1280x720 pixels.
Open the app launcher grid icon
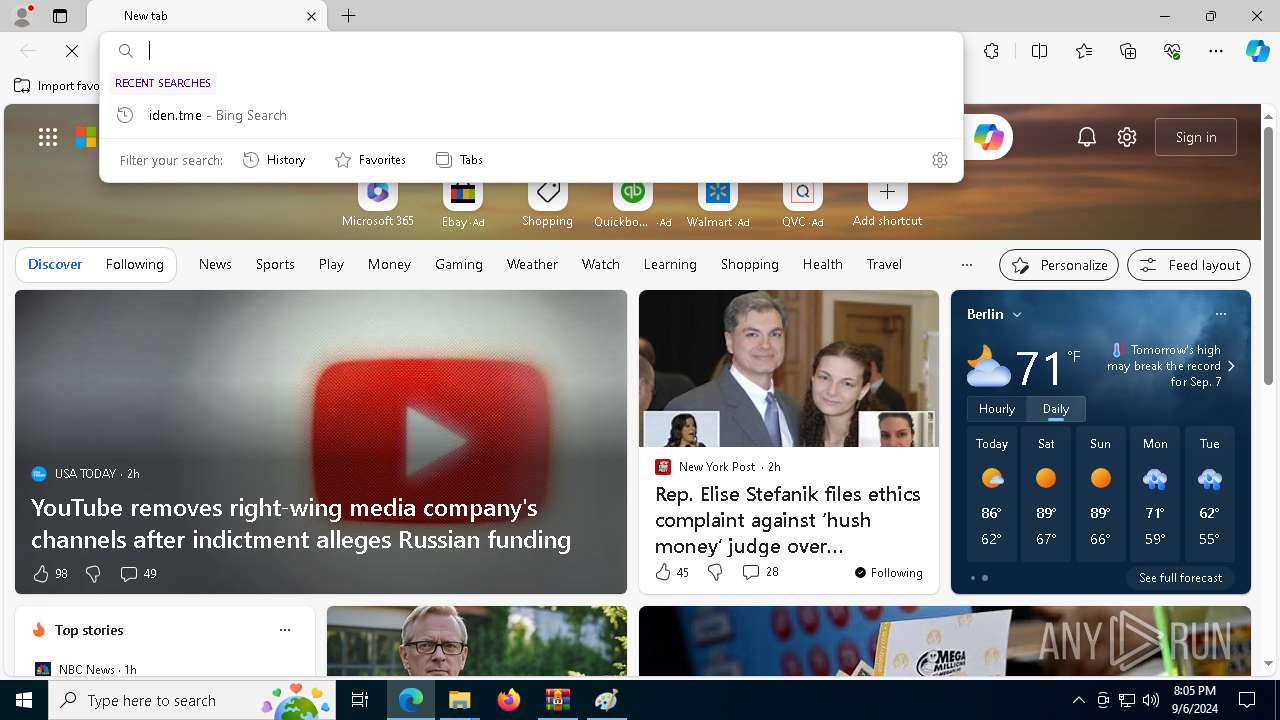[x=48, y=137]
